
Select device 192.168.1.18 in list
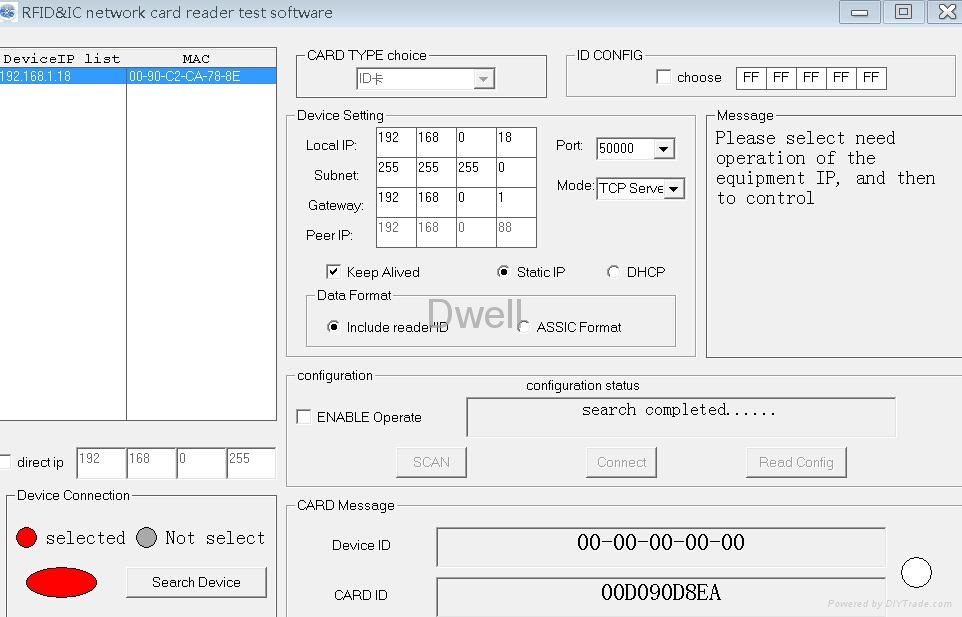tap(138, 76)
